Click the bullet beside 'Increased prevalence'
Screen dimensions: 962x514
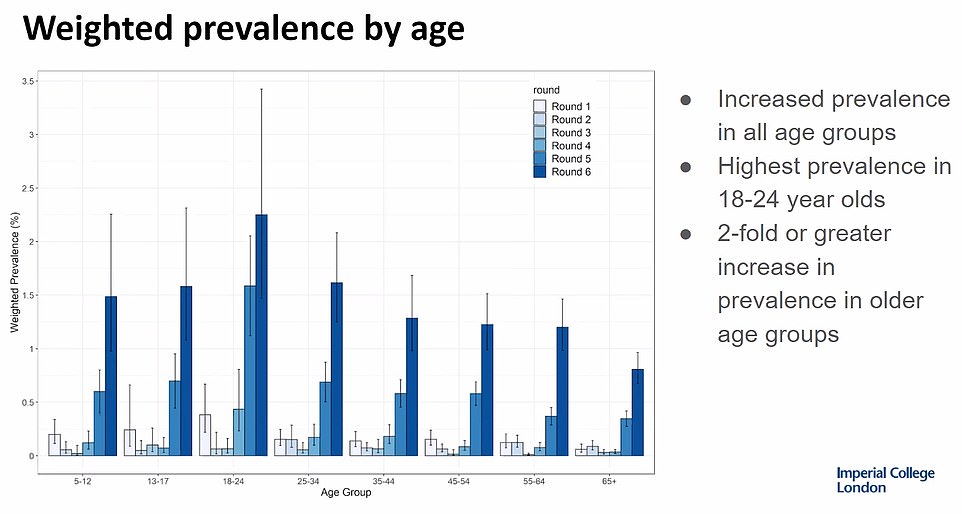click(x=686, y=101)
